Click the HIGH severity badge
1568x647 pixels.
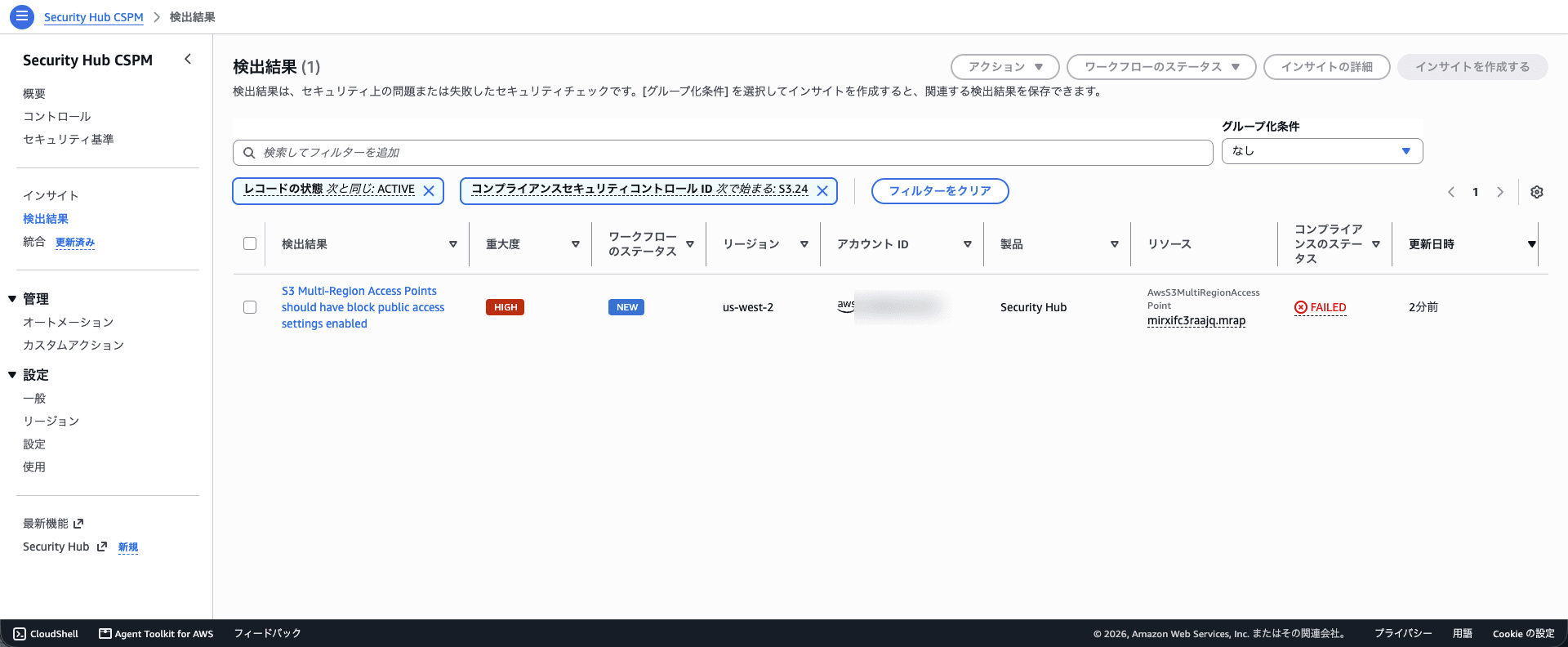(x=505, y=307)
